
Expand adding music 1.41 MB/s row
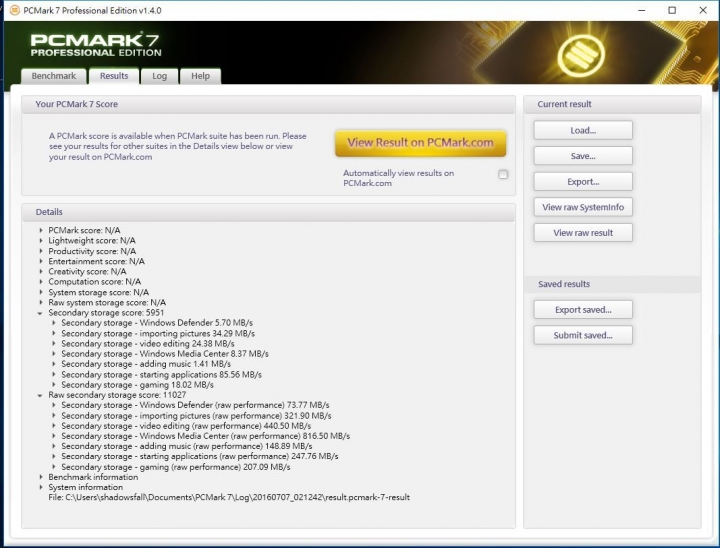[x=54, y=364]
